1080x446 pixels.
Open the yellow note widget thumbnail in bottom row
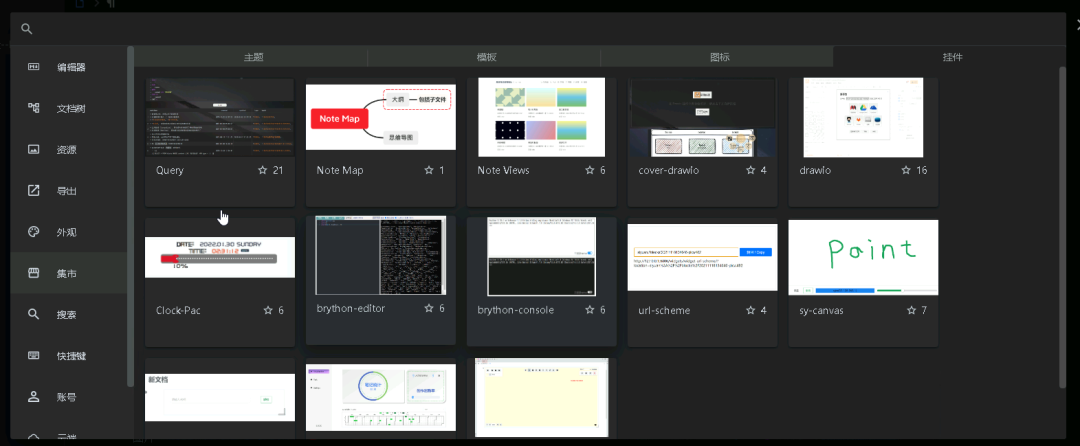541,398
